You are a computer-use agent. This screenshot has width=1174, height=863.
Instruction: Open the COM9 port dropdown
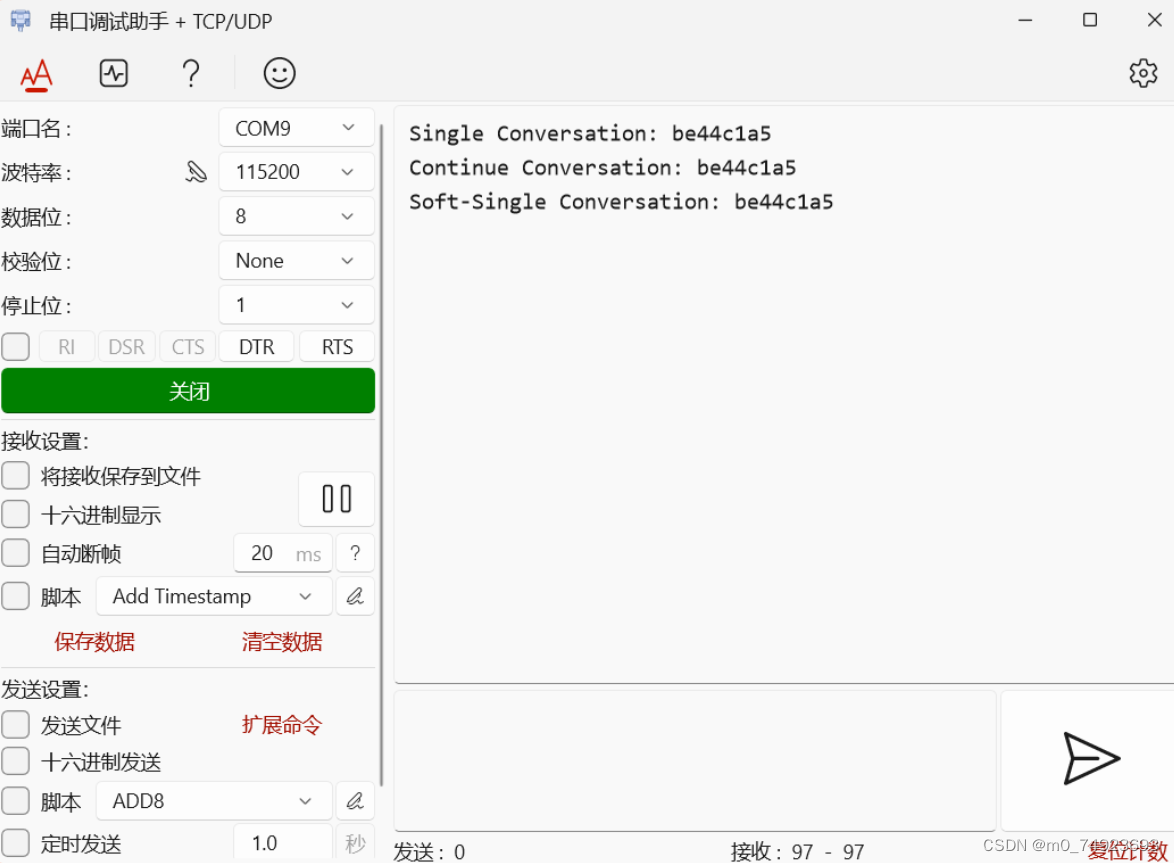click(296, 127)
